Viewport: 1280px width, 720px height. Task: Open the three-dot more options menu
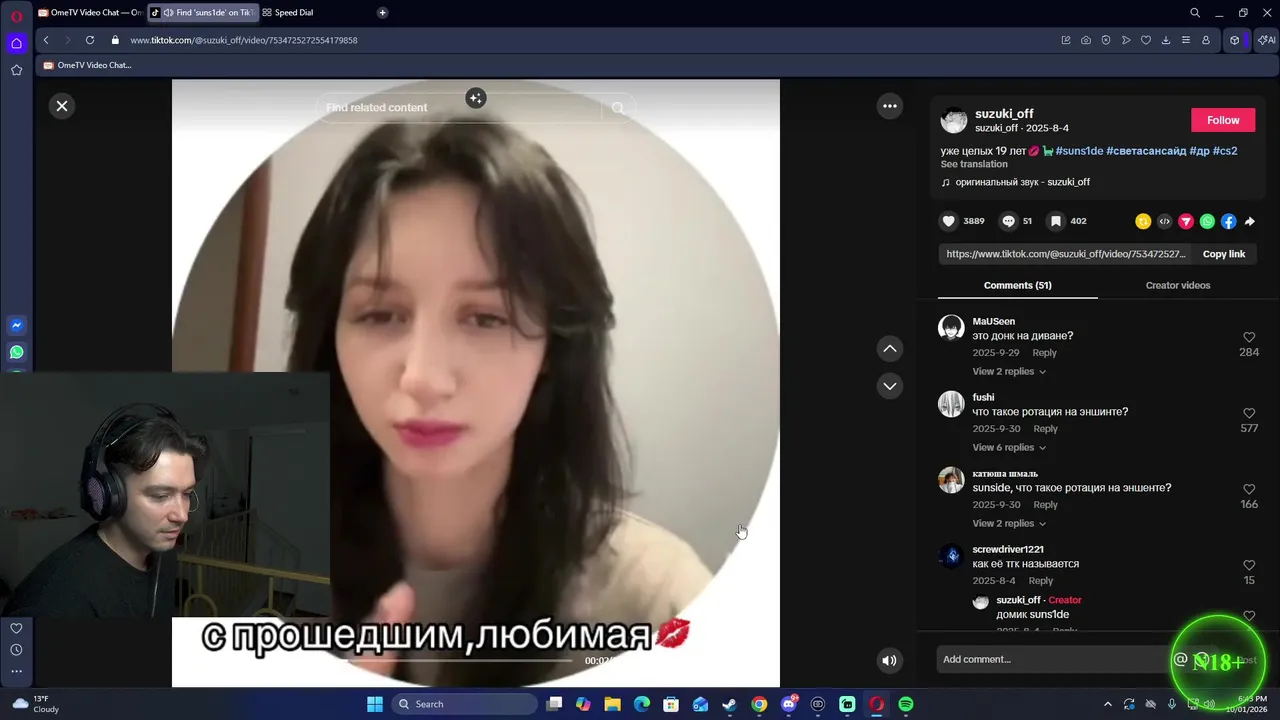coord(890,106)
